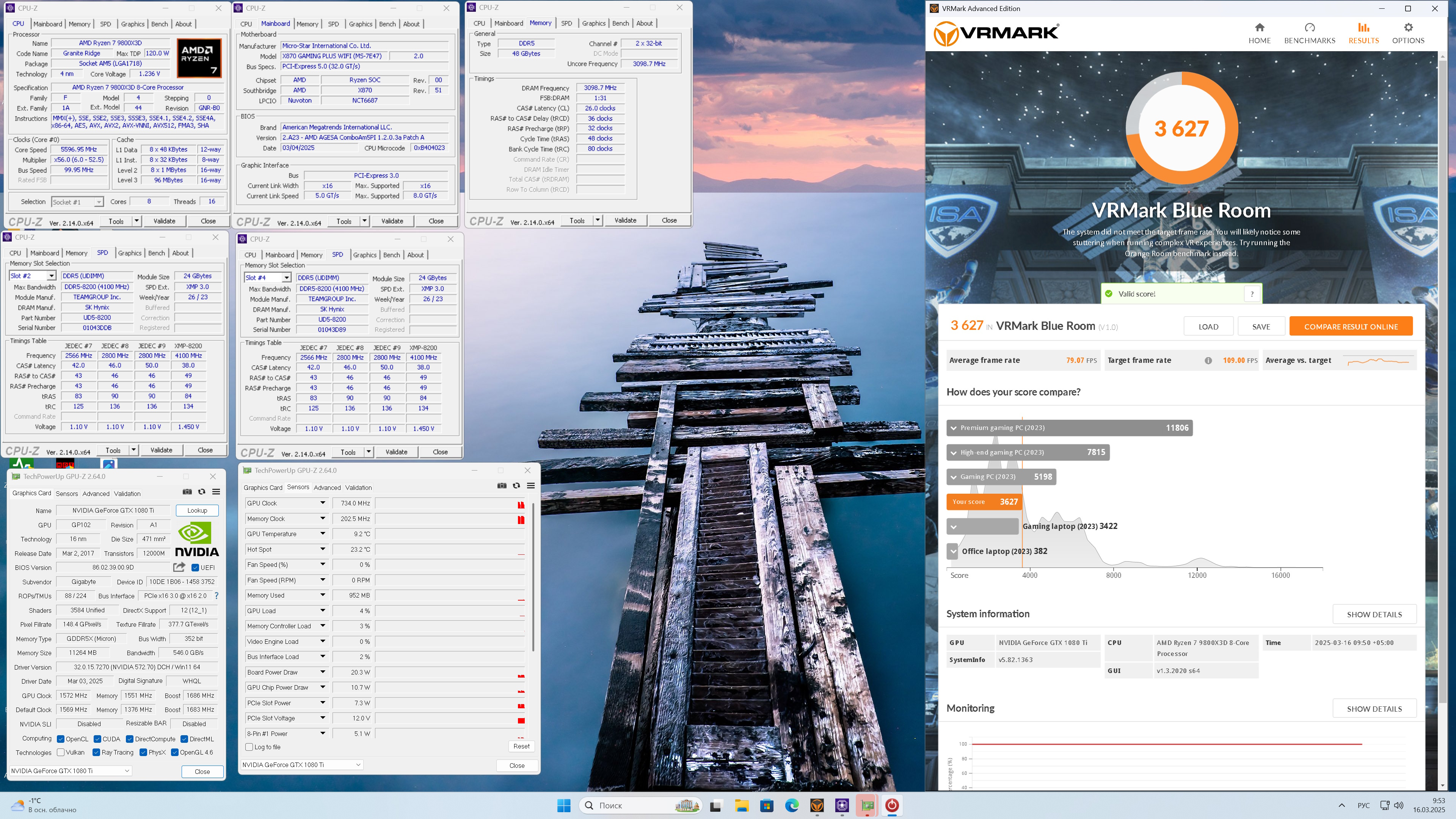Switch to VRMark app on the taskbar
This screenshot has height=819, width=1456.
[x=817, y=805]
